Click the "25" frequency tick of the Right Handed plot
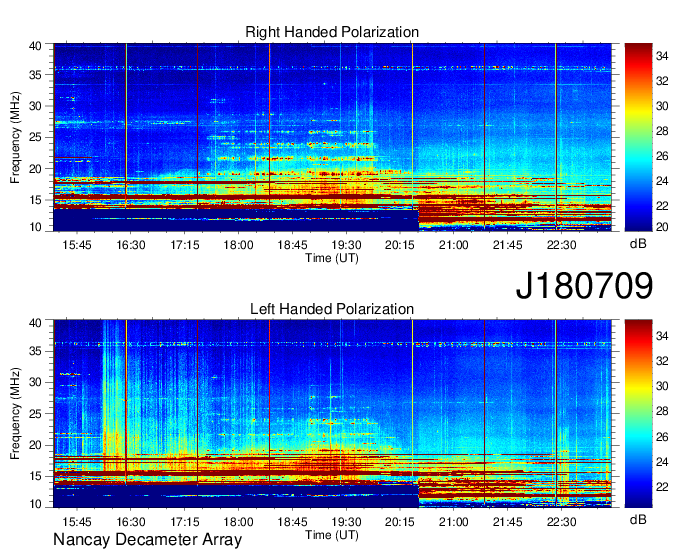 [36, 137]
